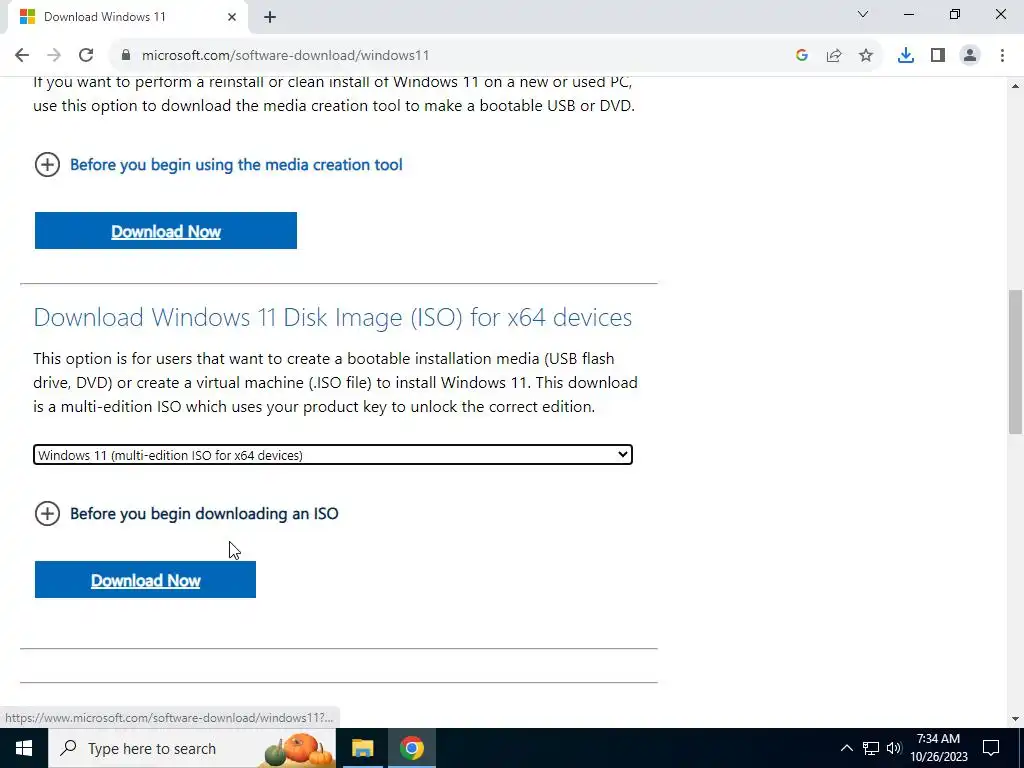
Task: Click the Chrome taskbar icon
Action: (412, 748)
